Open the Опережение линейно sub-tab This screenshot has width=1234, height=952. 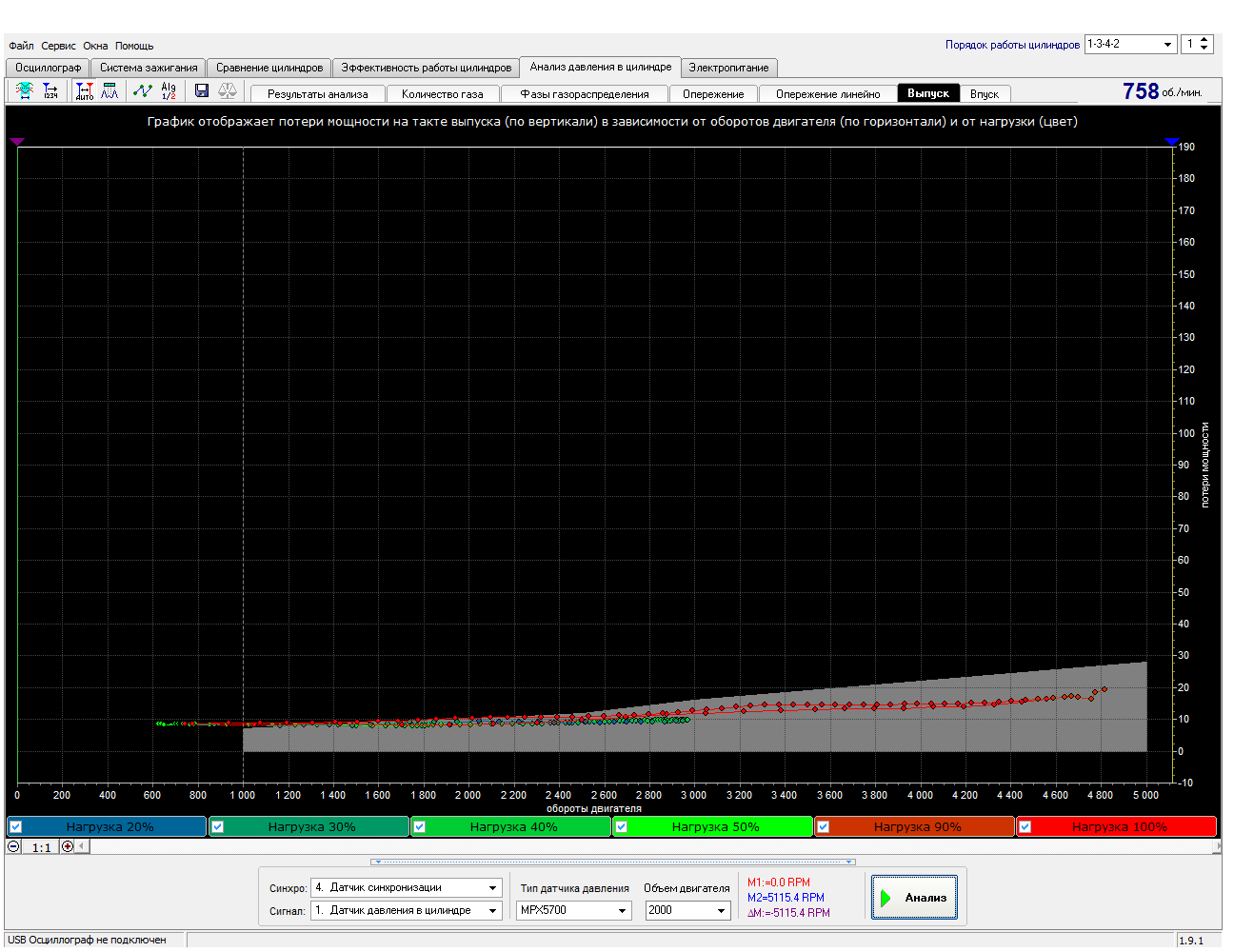pos(827,94)
